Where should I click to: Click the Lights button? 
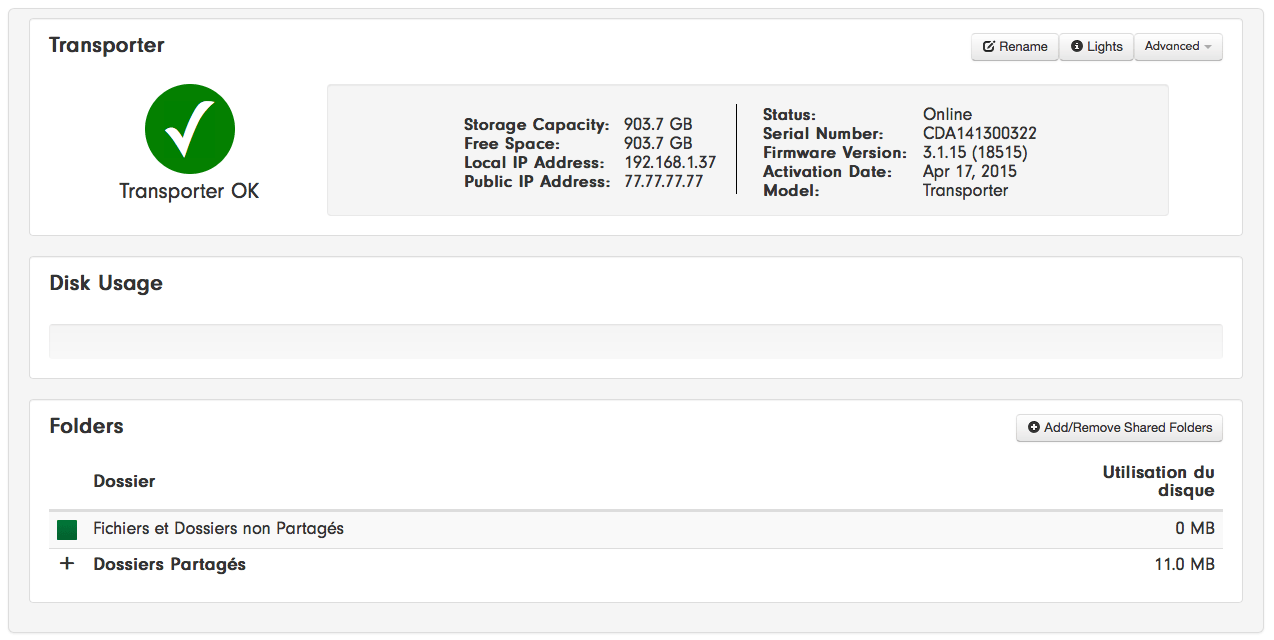(1096, 47)
